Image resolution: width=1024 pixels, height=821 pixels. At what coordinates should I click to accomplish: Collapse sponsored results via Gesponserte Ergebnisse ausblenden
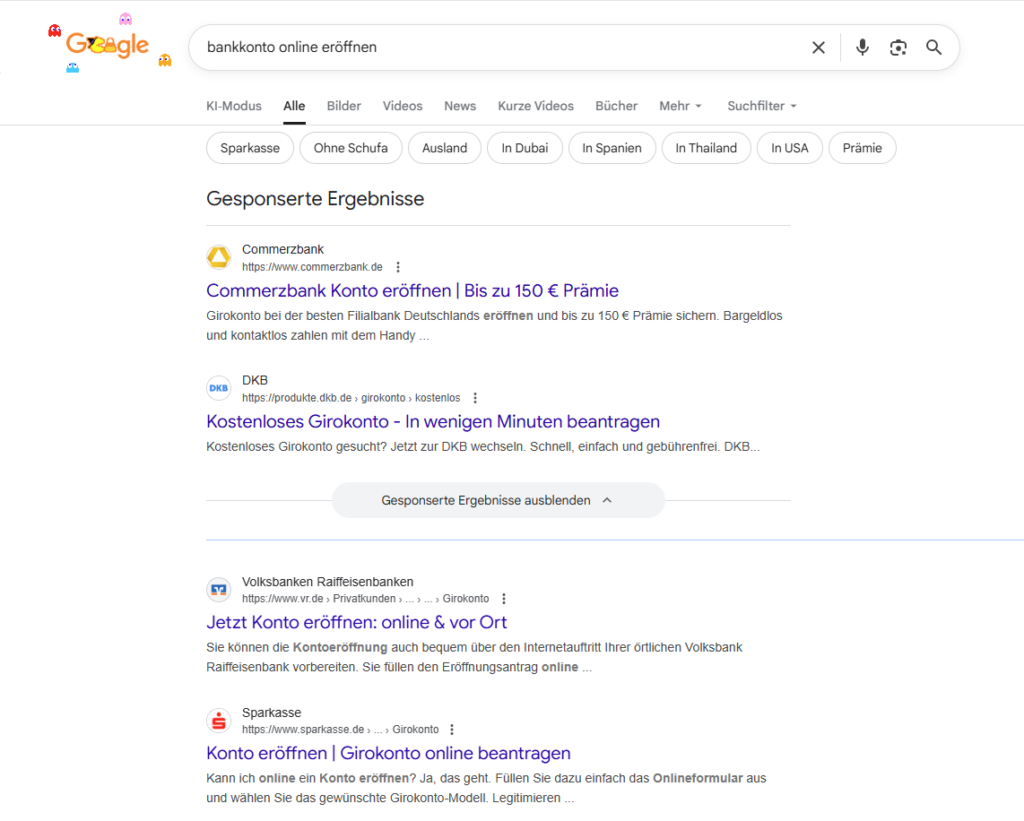498,500
